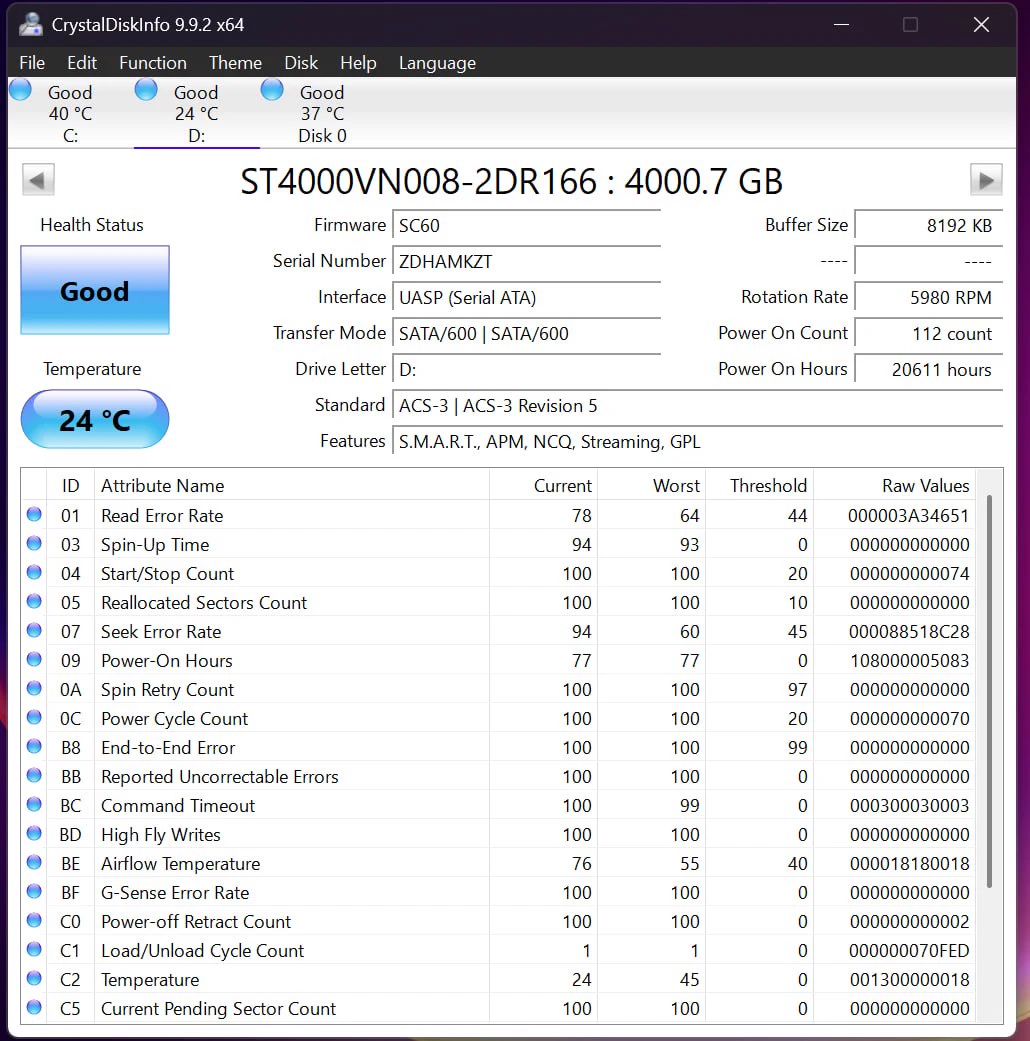
Task: Click status orb for Reallocated Sectors Count row
Action: point(34,601)
